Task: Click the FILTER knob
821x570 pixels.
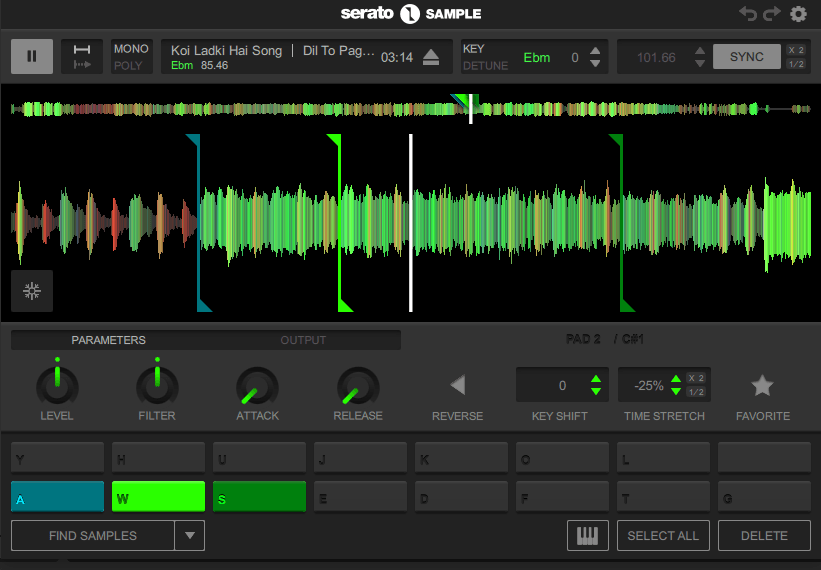Action: coord(157,387)
